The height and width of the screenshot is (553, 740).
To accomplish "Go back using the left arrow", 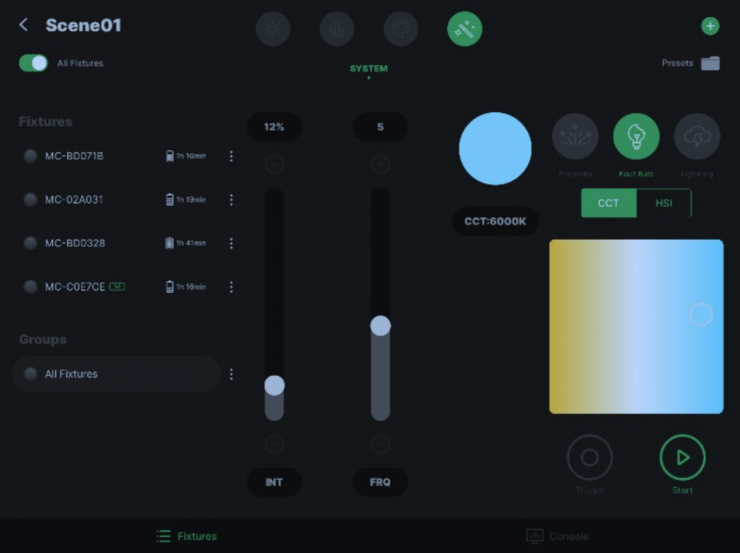I will (x=24, y=25).
